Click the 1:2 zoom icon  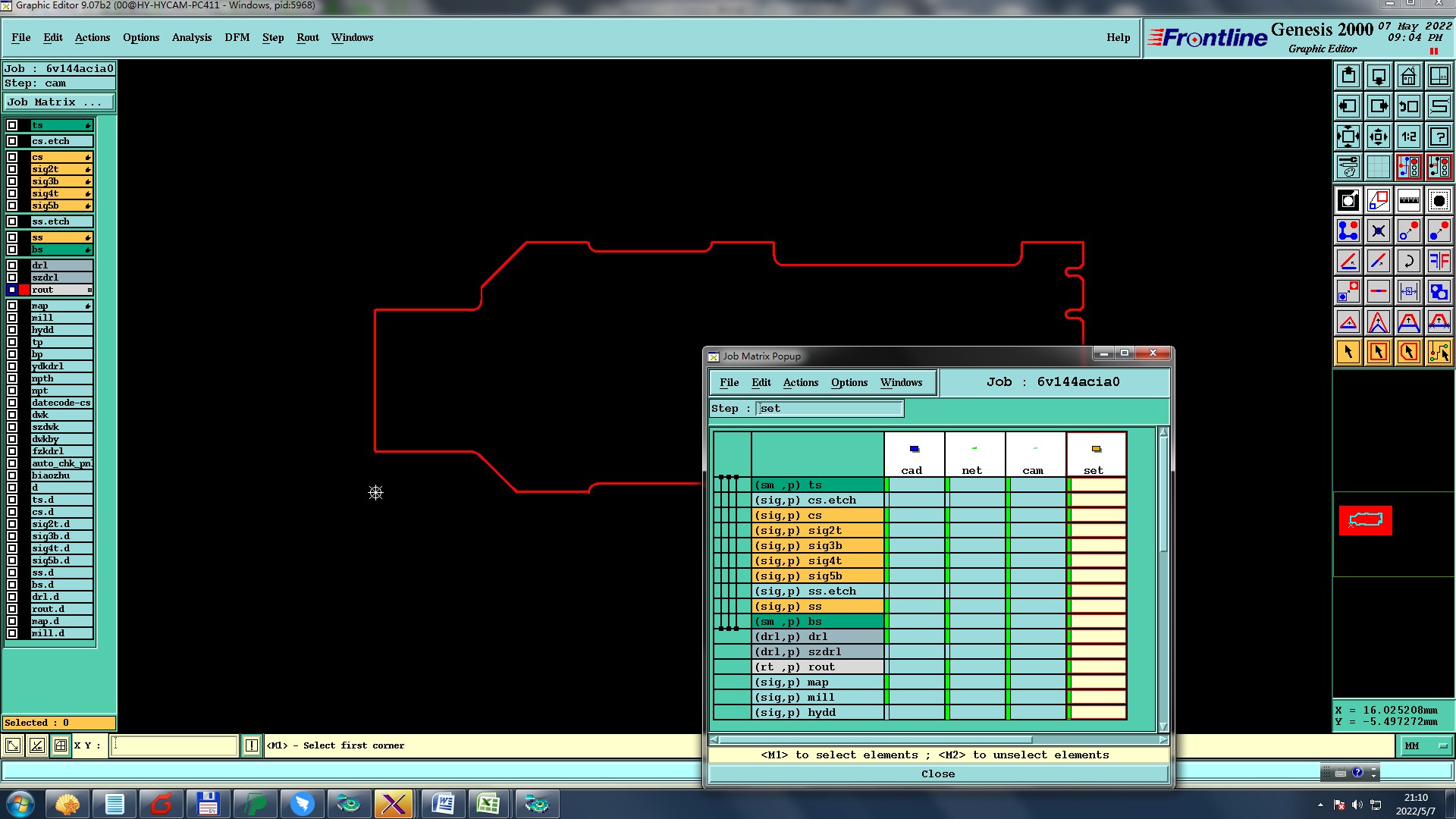coord(1408,136)
